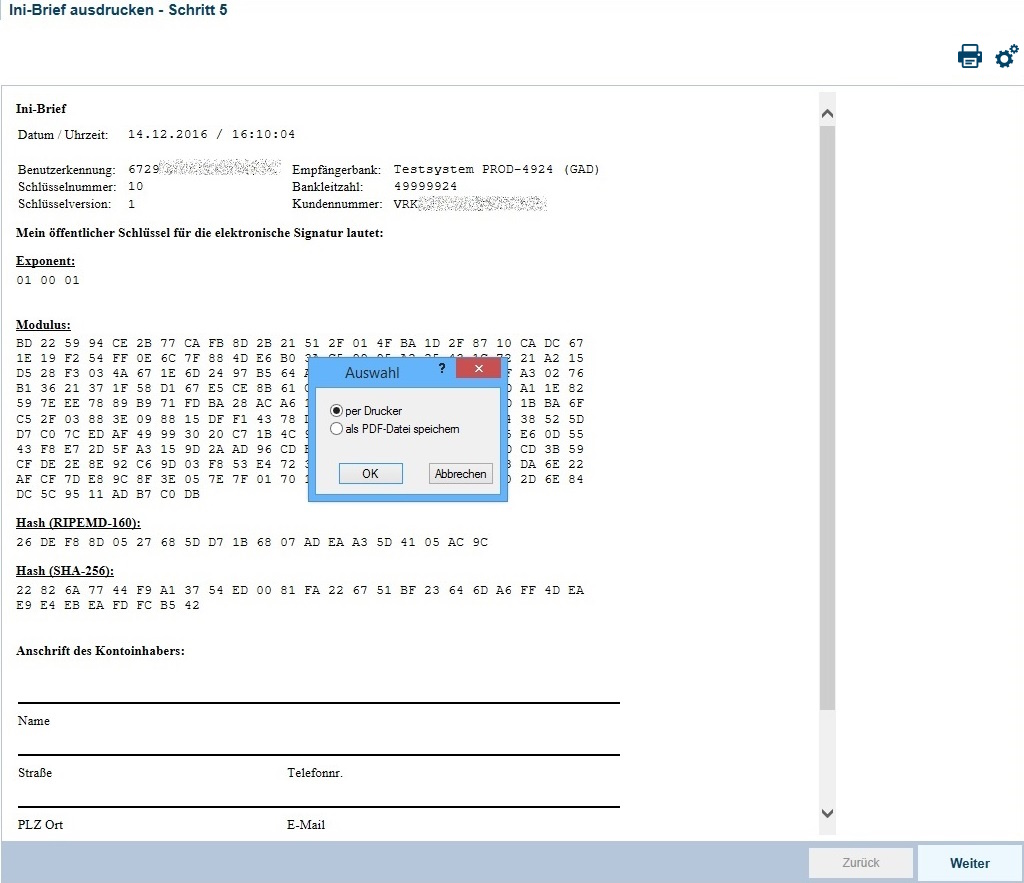The width and height of the screenshot is (1024, 883).
Task: Proceed with the Weiter button
Action: [x=969, y=863]
